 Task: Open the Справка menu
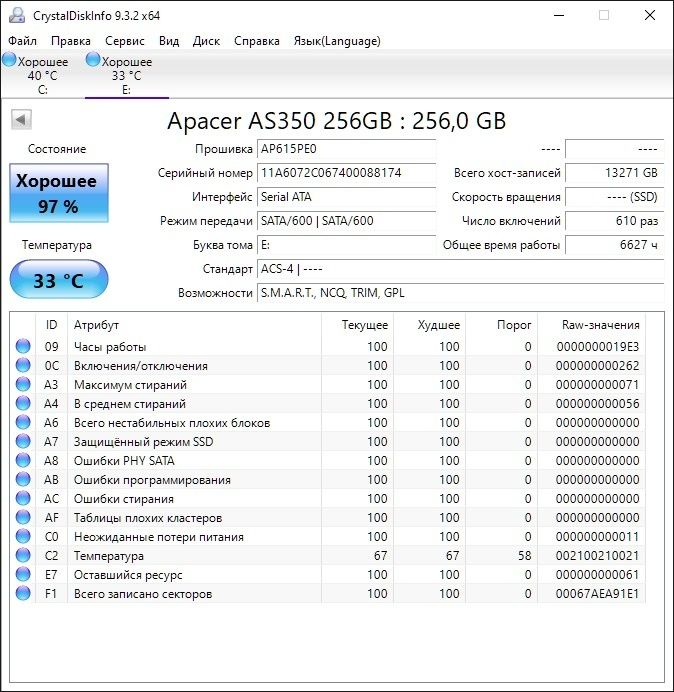256,41
